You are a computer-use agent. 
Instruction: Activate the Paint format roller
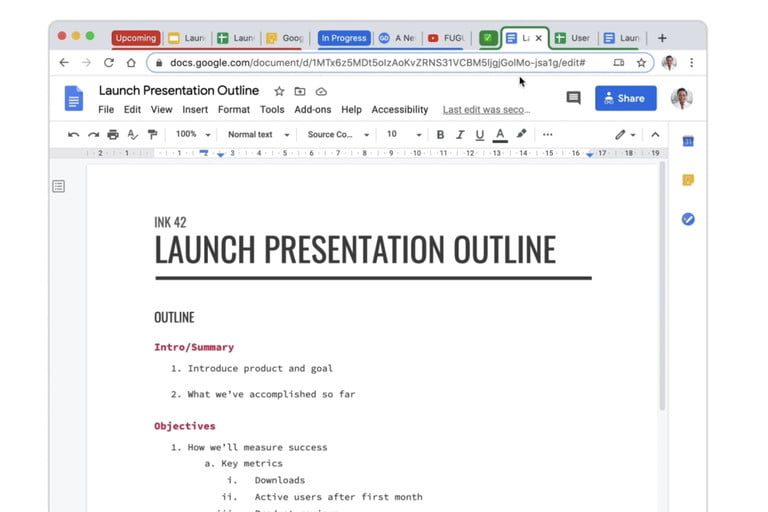pyautogui.click(x=152, y=135)
